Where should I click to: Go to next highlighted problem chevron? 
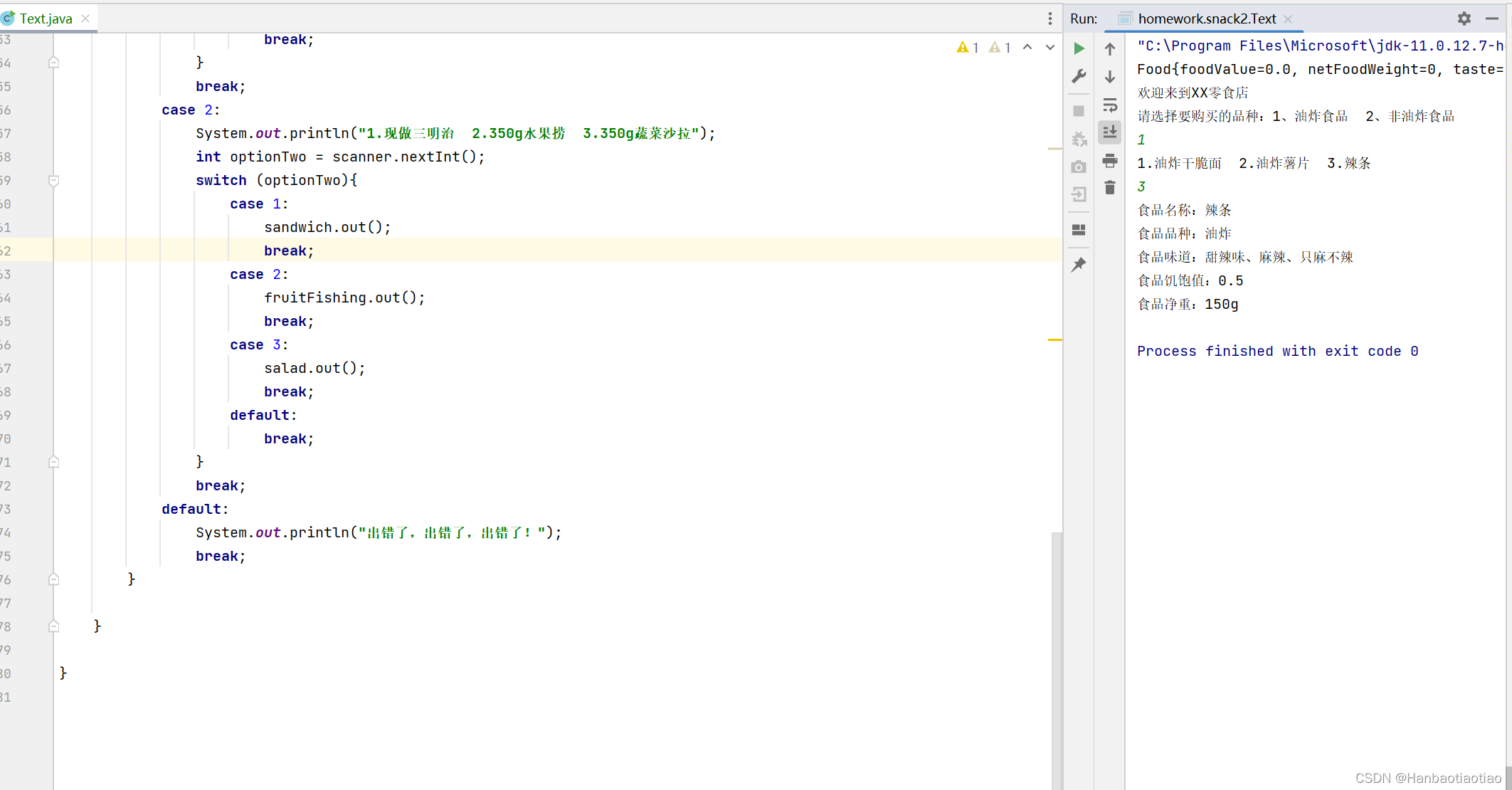pyautogui.click(x=1050, y=48)
